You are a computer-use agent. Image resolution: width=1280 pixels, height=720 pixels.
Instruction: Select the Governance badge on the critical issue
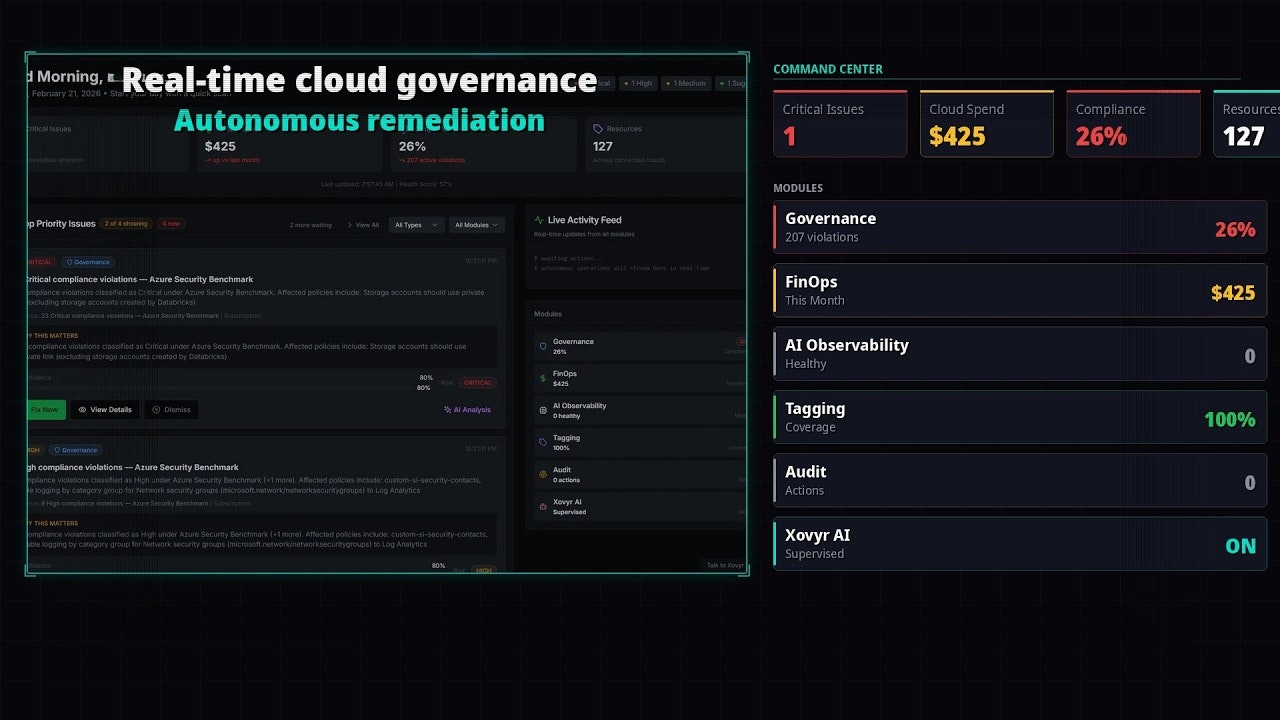(88, 262)
